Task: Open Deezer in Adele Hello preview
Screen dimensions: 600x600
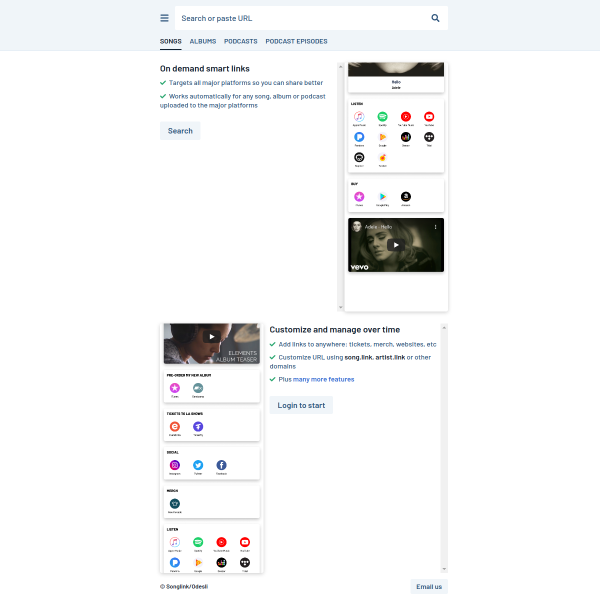Action: 406,137
